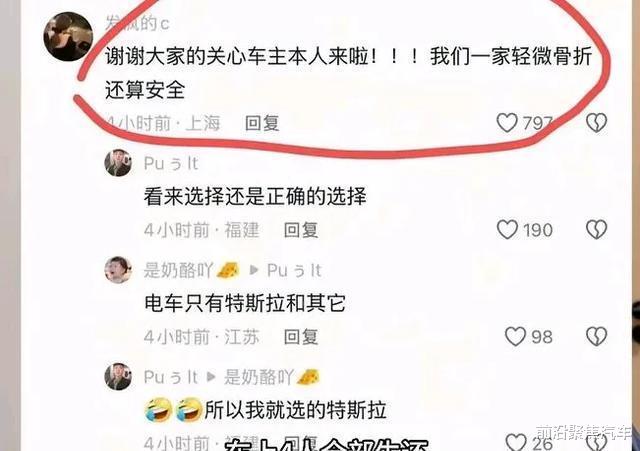Like the comment with 797 likes

pos(507,123)
